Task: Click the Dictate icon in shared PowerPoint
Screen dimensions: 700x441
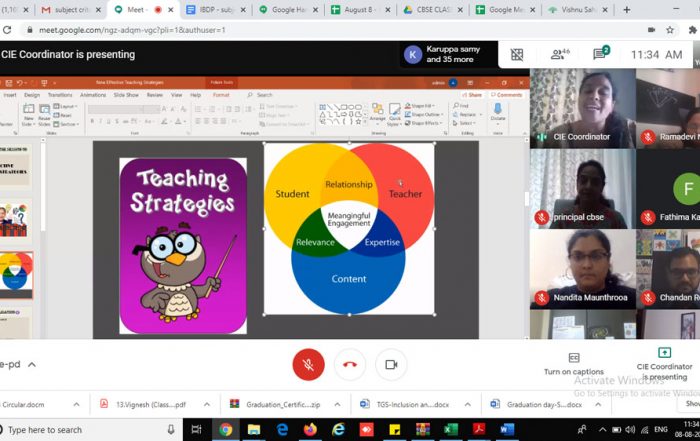Action: 498,112
